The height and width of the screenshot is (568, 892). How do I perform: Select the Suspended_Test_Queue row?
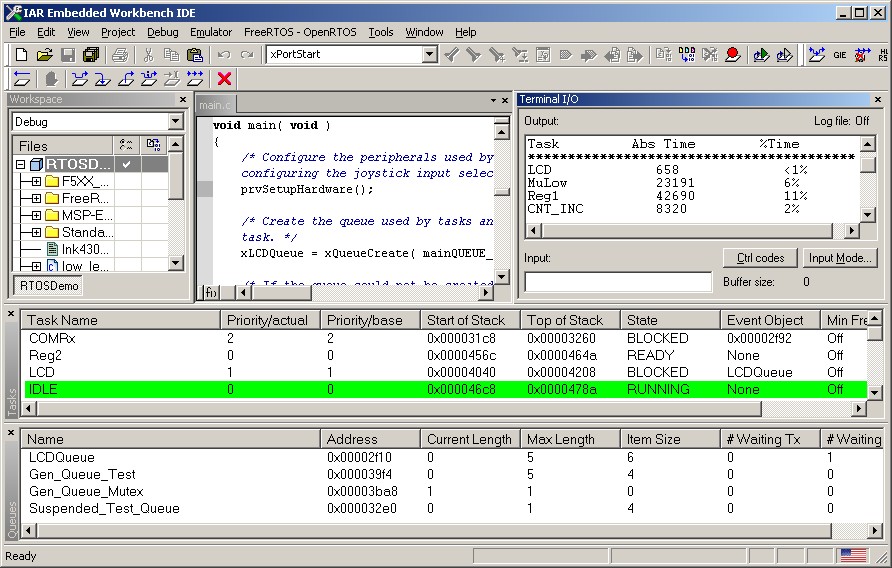click(x=452, y=508)
